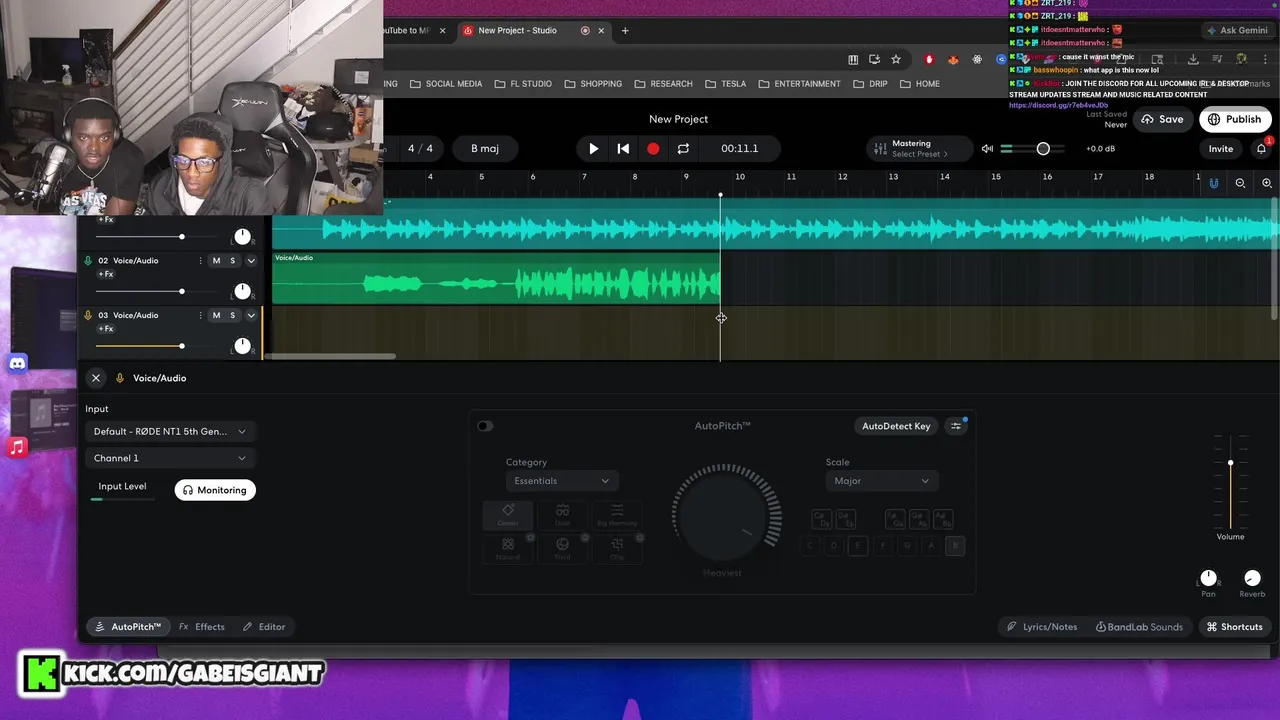This screenshot has width=1280, height=720.
Task: Start recording with the red record button
Action: [653, 148]
